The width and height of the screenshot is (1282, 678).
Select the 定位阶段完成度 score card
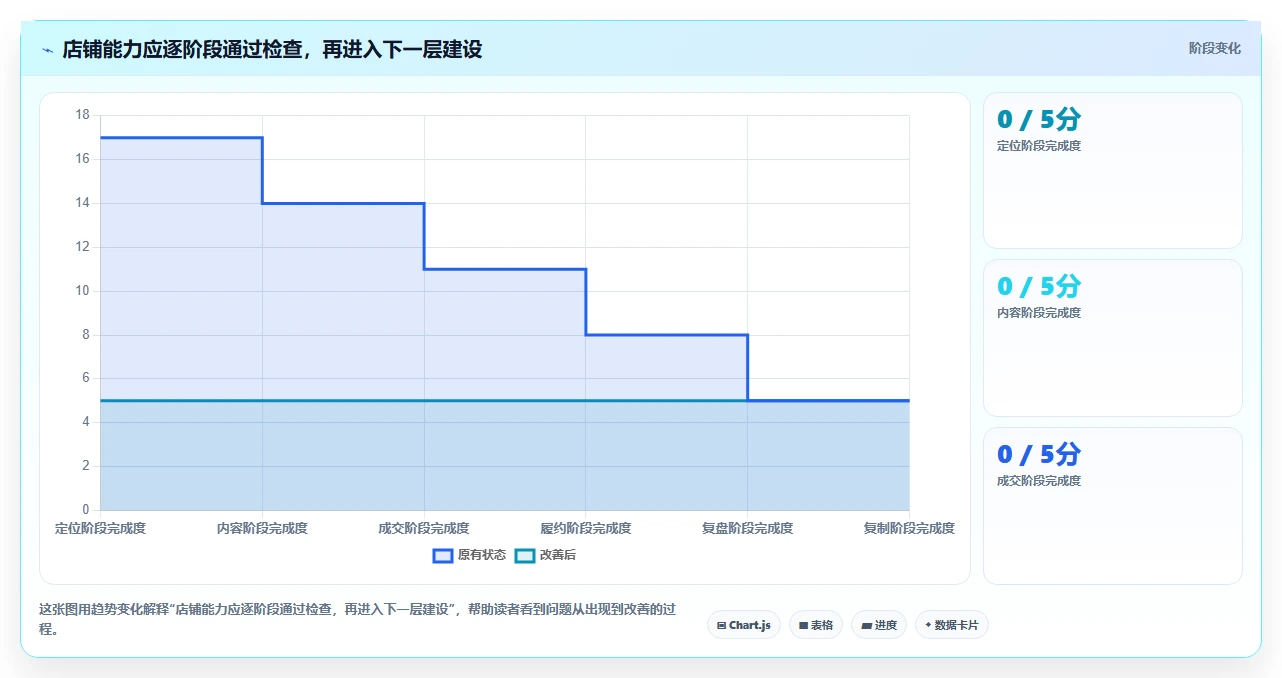coord(1113,170)
